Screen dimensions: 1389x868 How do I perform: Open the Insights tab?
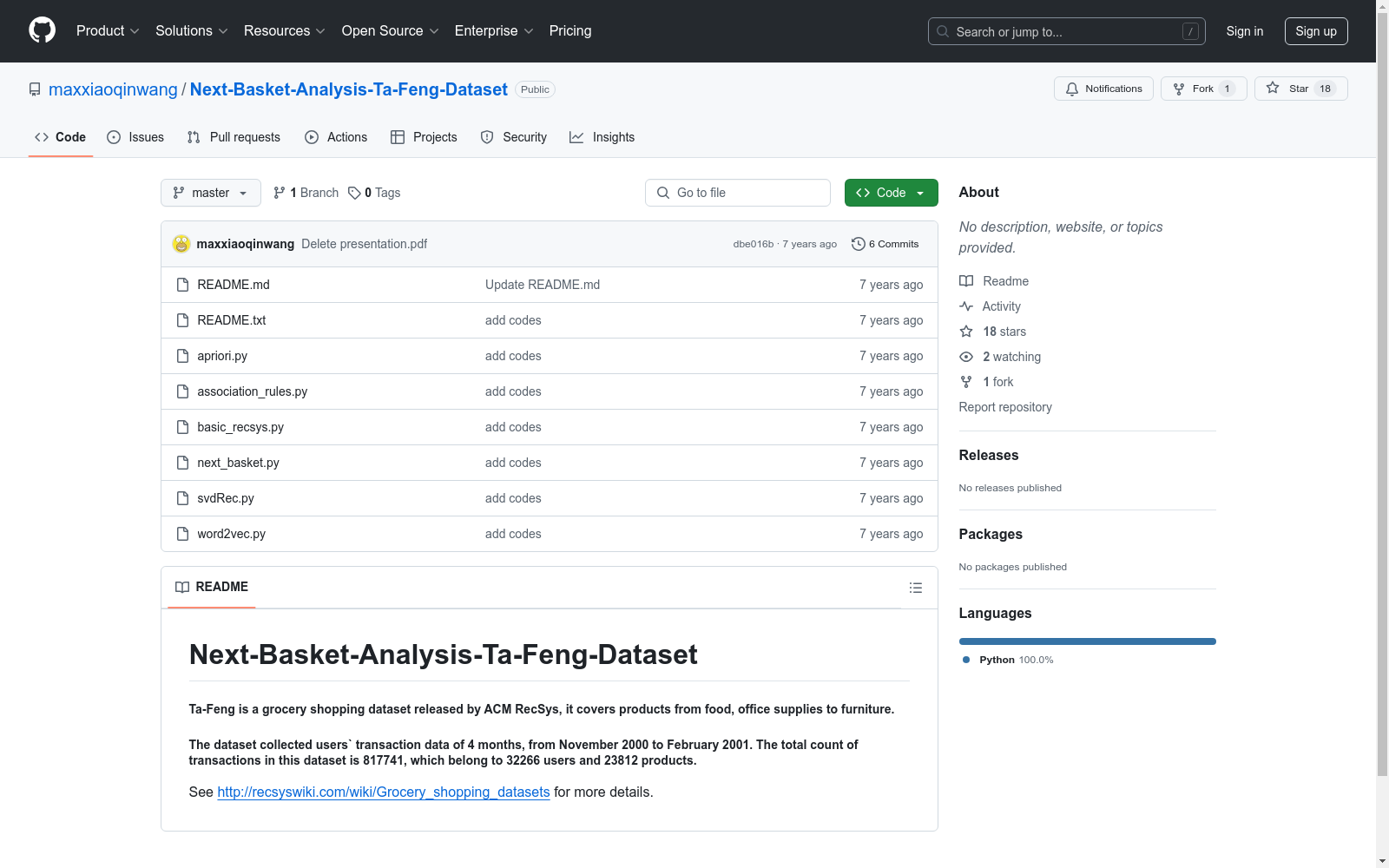click(x=602, y=137)
